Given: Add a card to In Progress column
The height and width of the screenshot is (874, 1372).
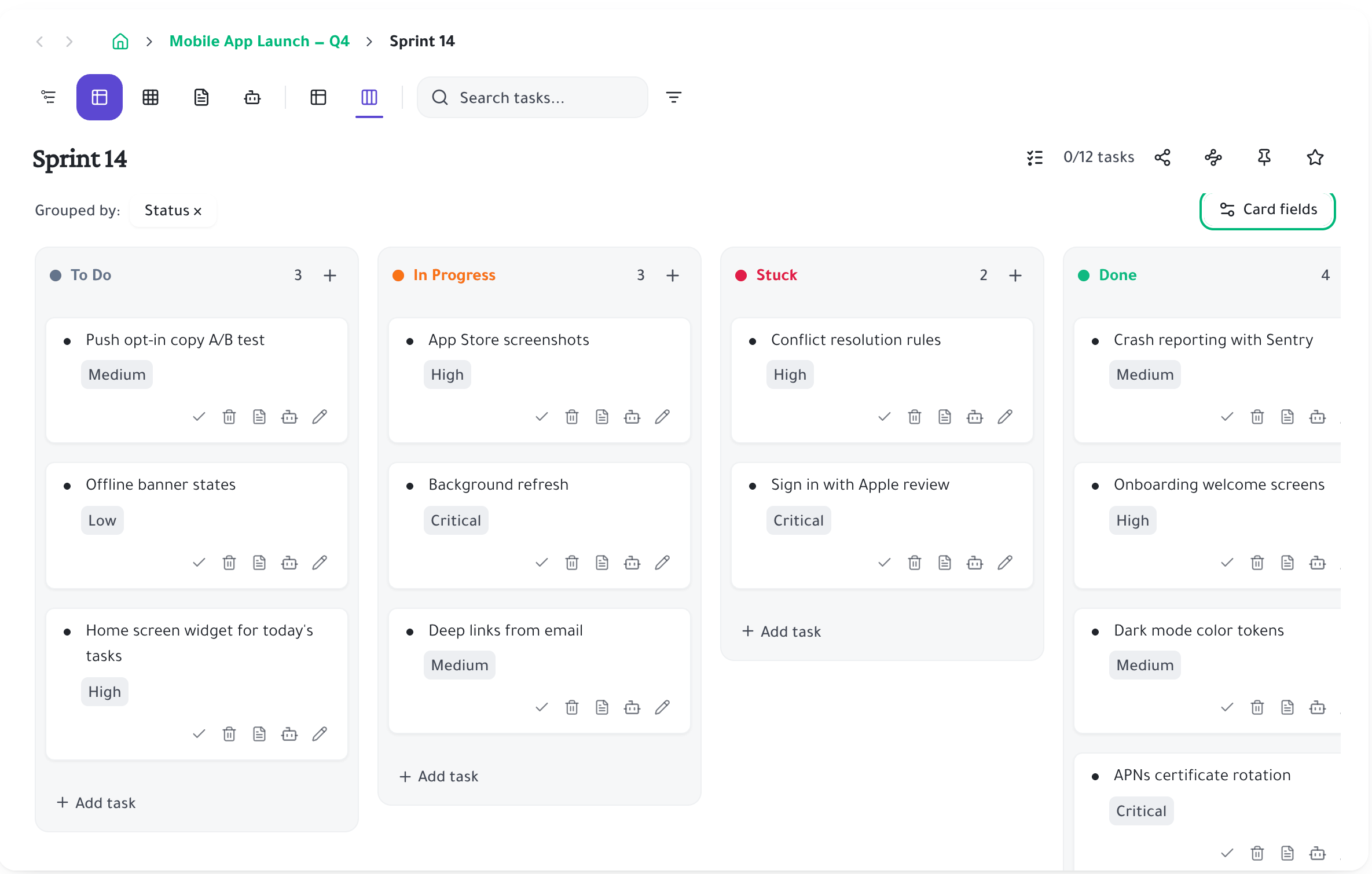Looking at the screenshot, I should [673, 276].
